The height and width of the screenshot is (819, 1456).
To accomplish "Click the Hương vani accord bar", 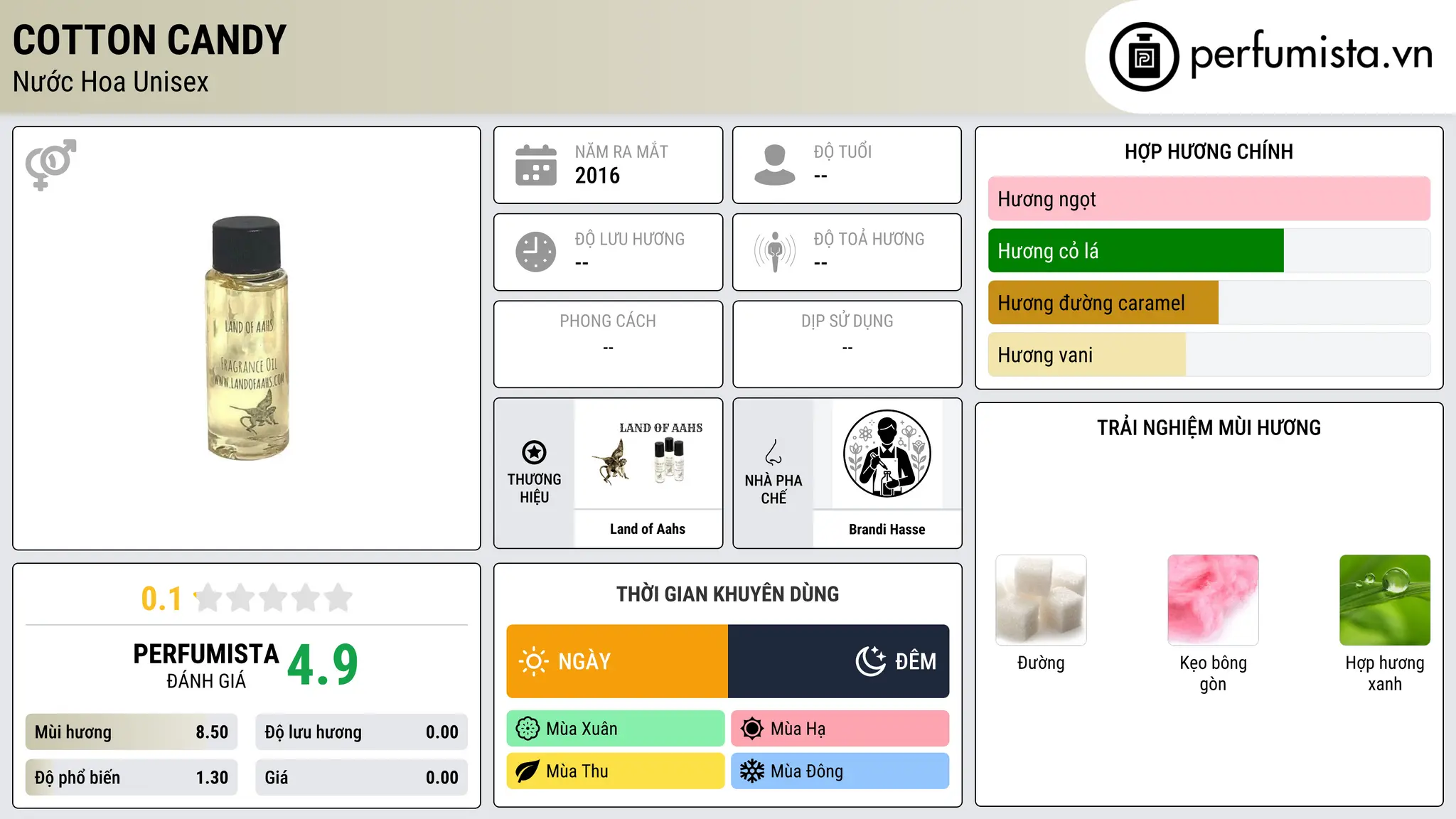I will (x=1209, y=355).
